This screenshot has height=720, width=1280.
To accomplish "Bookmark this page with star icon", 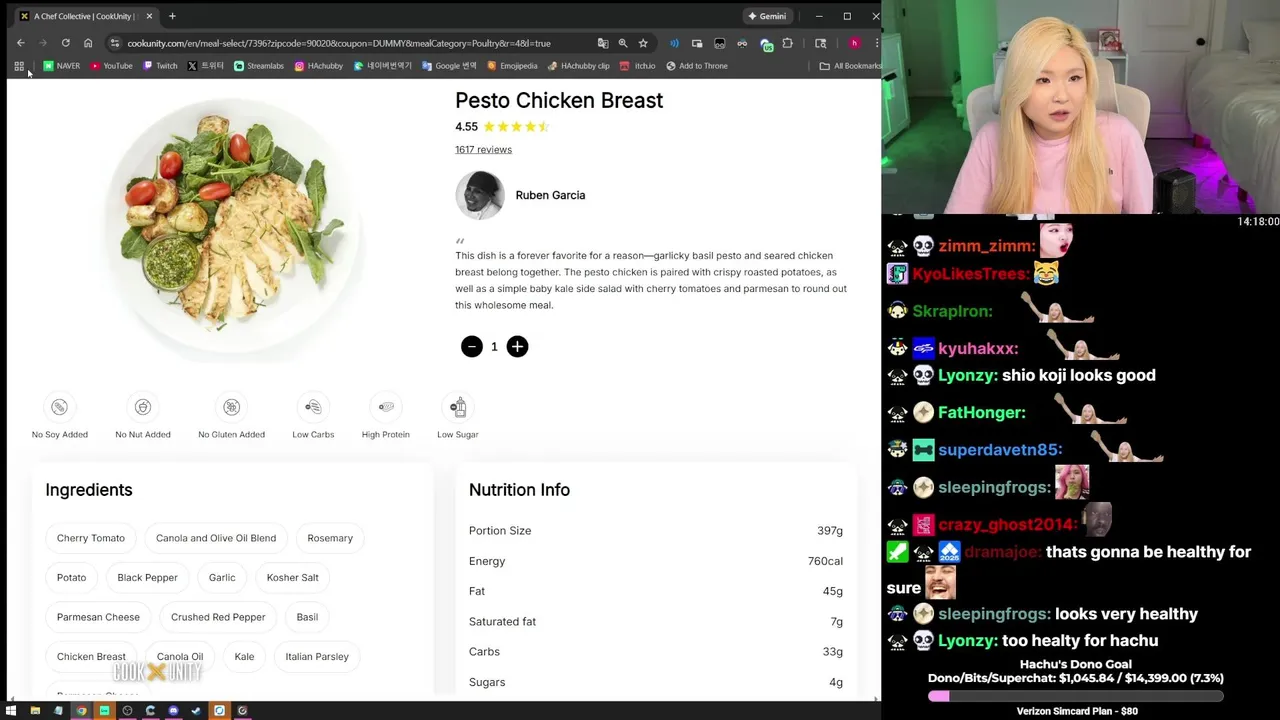I will pyautogui.click(x=643, y=43).
